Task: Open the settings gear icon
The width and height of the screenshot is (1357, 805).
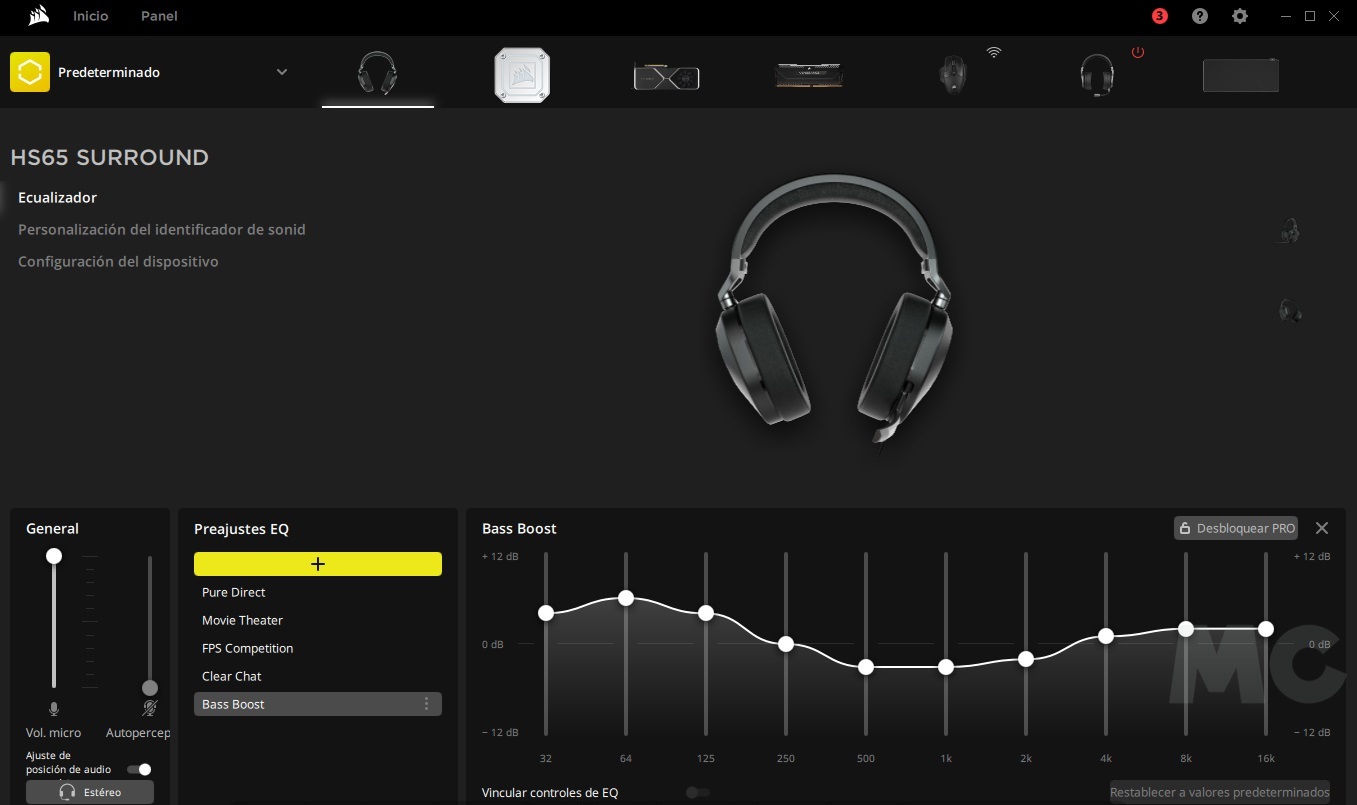Action: pos(1240,16)
